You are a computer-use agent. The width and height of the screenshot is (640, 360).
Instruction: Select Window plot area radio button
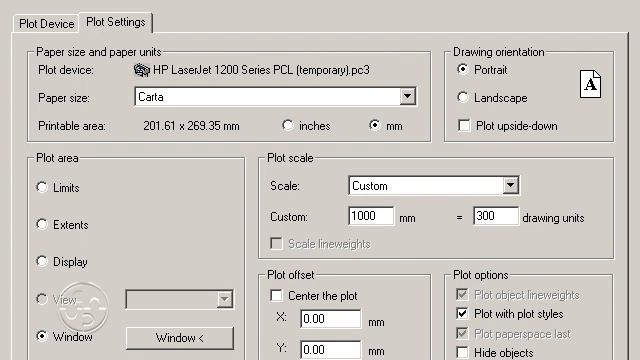point(42,336)
